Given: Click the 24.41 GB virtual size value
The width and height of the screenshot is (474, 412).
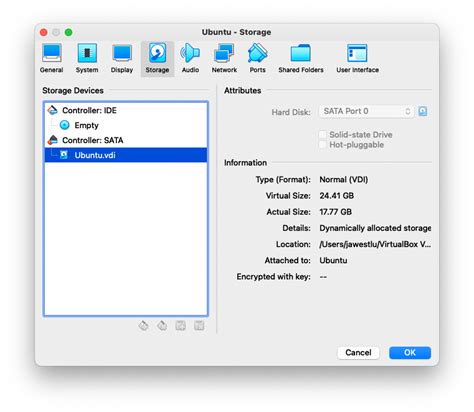Looking at the screenshot, I should tap(337, 196).
